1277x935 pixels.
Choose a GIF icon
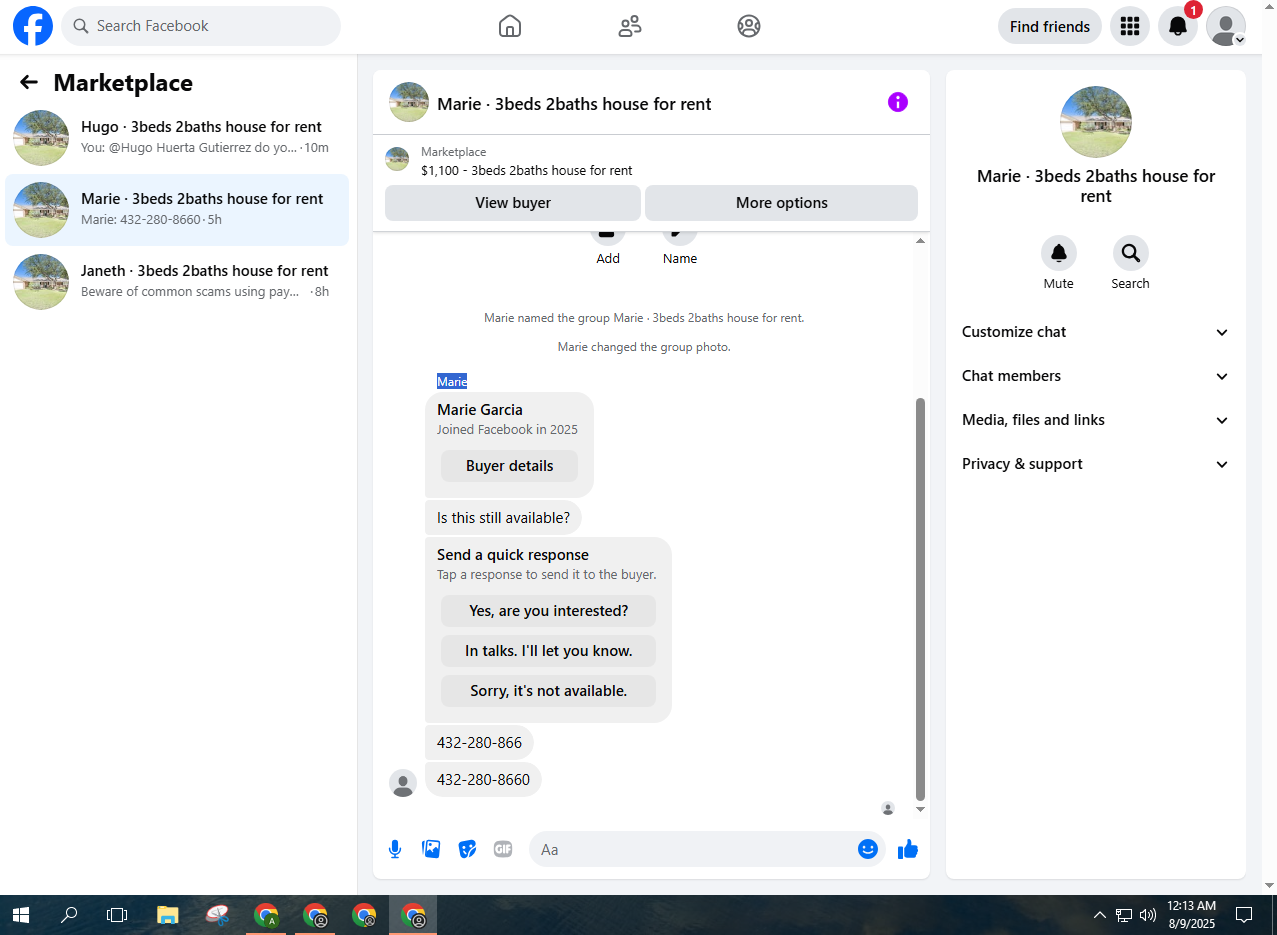tap(503, 849)
